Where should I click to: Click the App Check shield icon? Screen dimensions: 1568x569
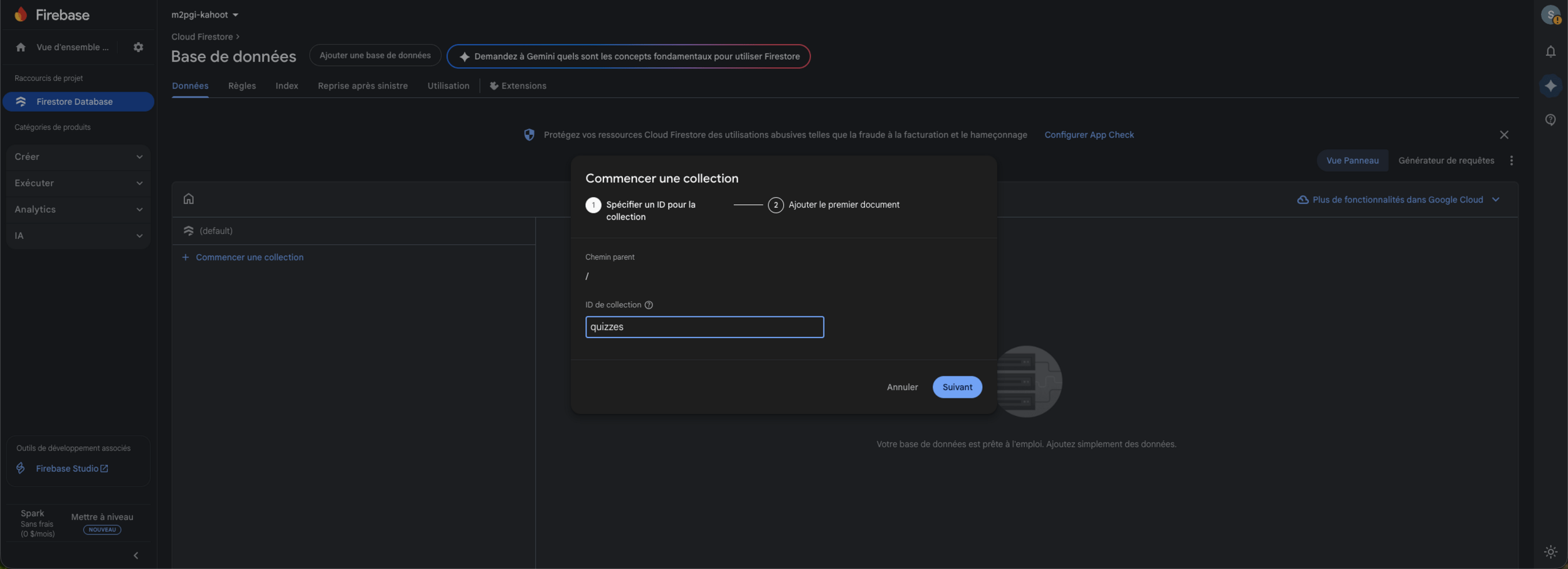tap(529, 135)
